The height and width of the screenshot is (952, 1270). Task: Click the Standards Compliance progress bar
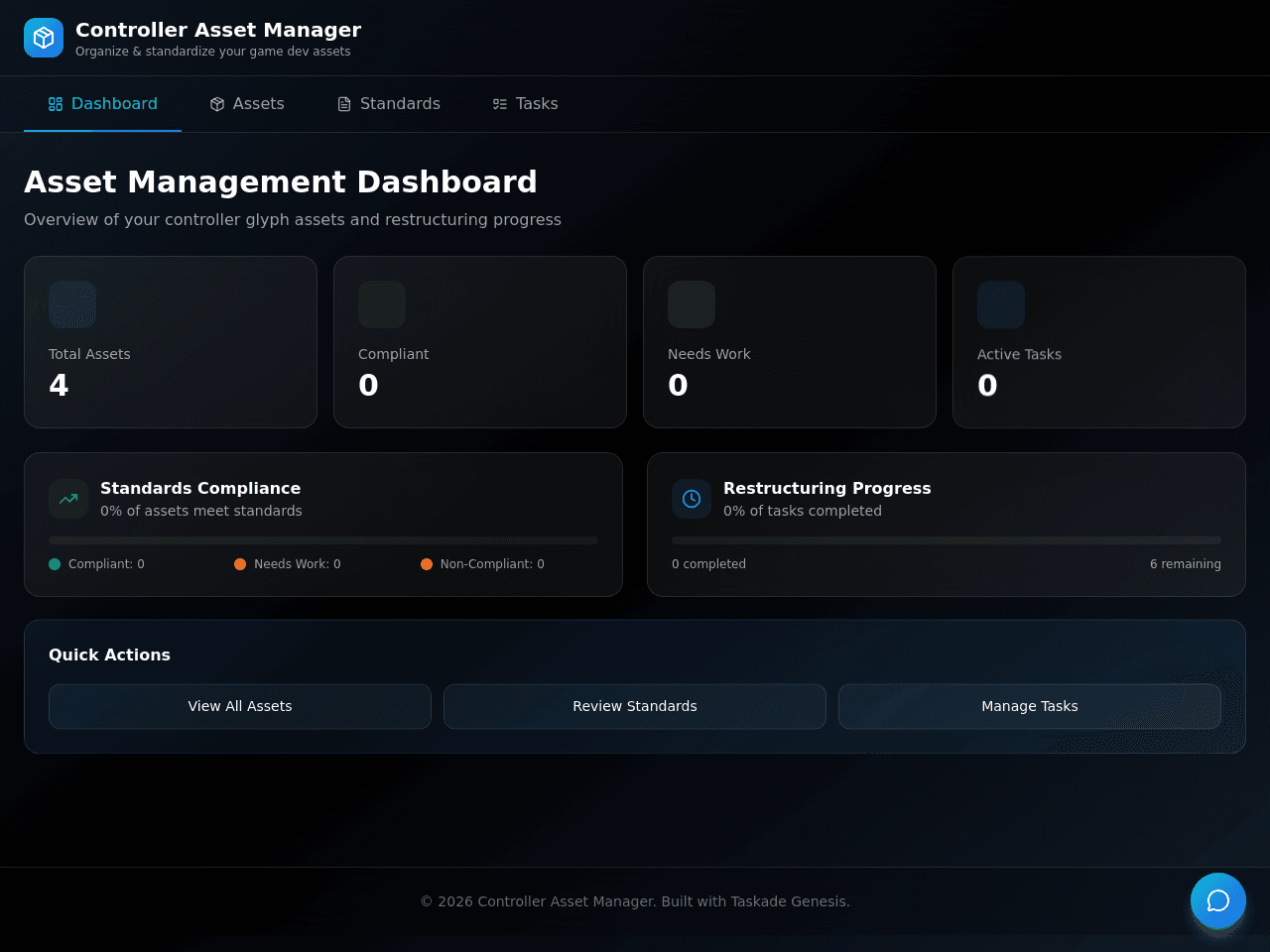[x=323, y=540]
